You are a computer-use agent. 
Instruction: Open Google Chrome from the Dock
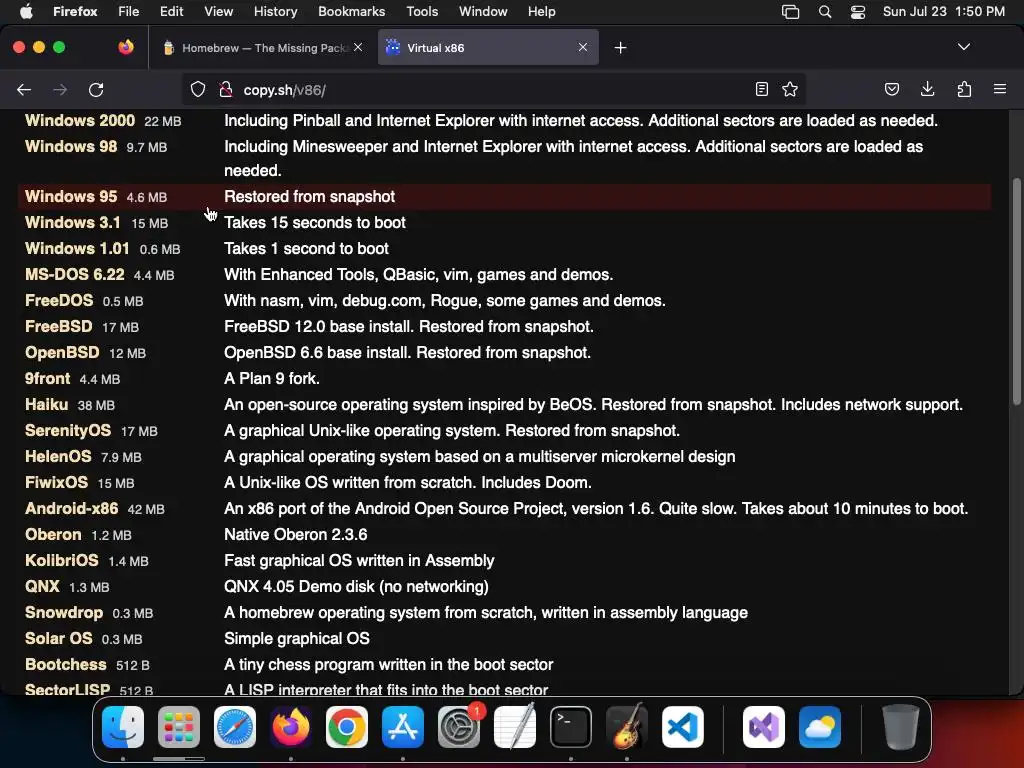tap(347, 728)
